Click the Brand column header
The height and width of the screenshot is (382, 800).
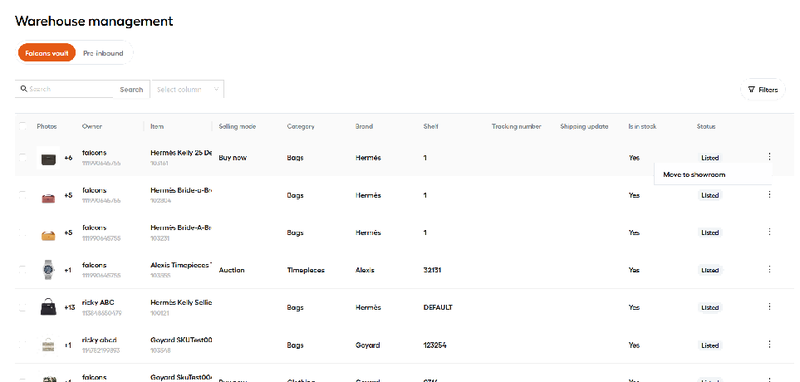click(x=364, y=126)
